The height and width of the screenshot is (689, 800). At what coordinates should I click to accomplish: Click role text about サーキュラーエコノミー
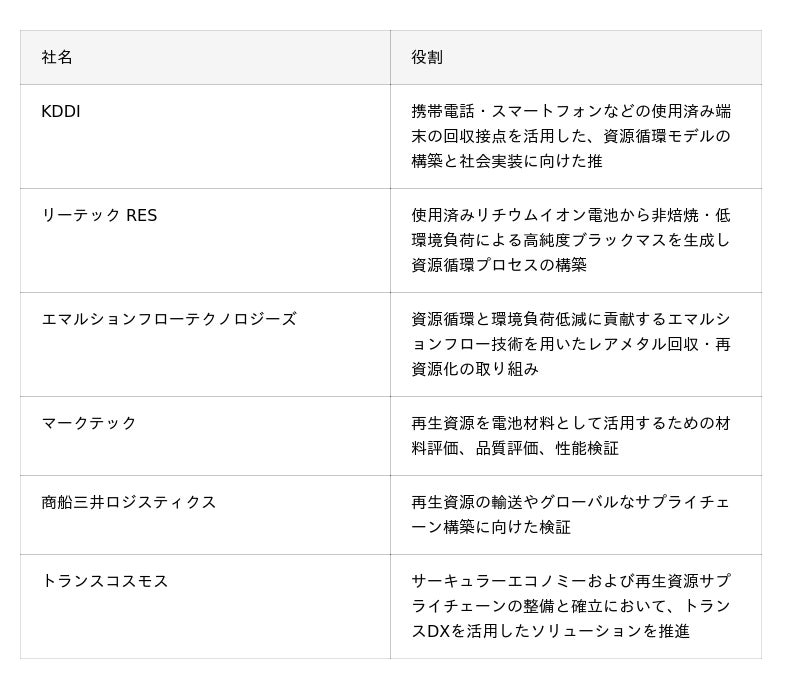[571, 606]
